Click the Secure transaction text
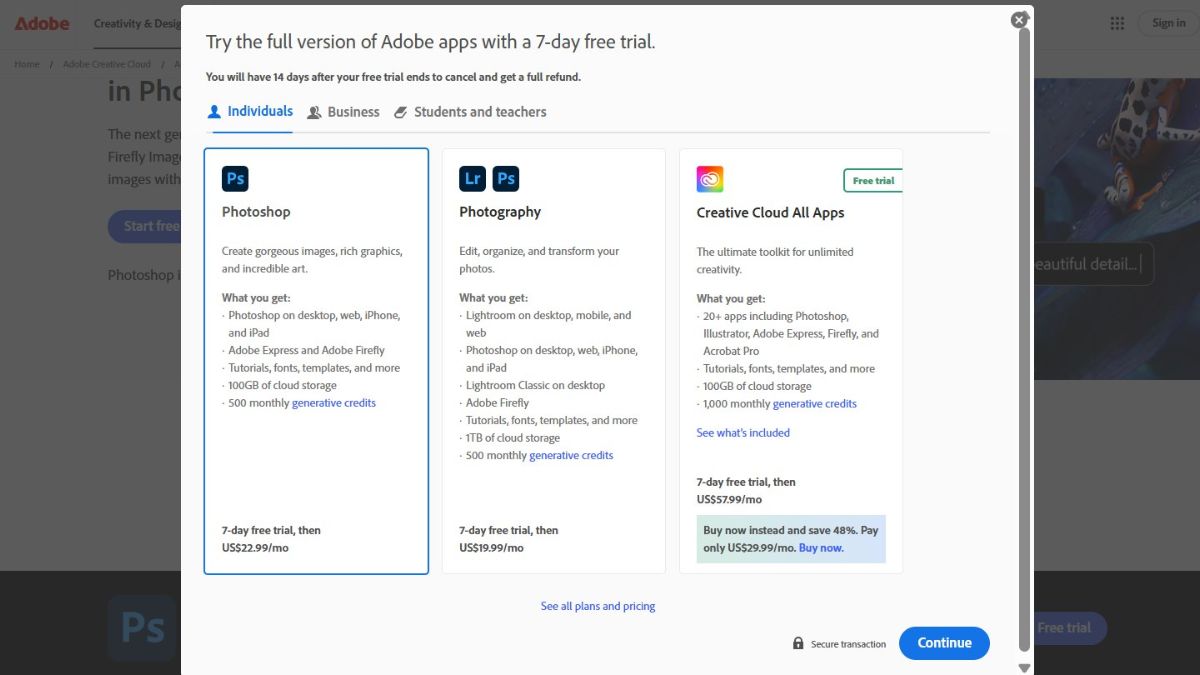Screen dimensions: 1200x675 point(848,644)
